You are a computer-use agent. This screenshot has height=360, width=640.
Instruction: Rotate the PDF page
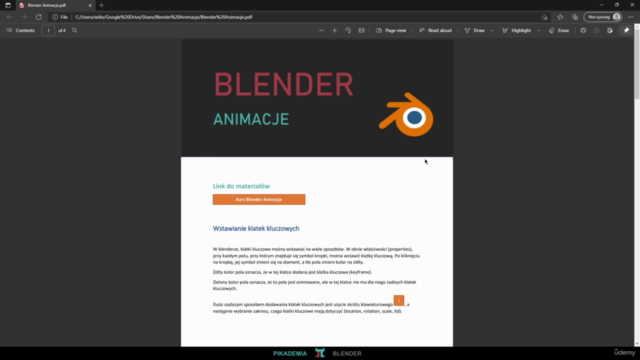(x=348, y=31)
